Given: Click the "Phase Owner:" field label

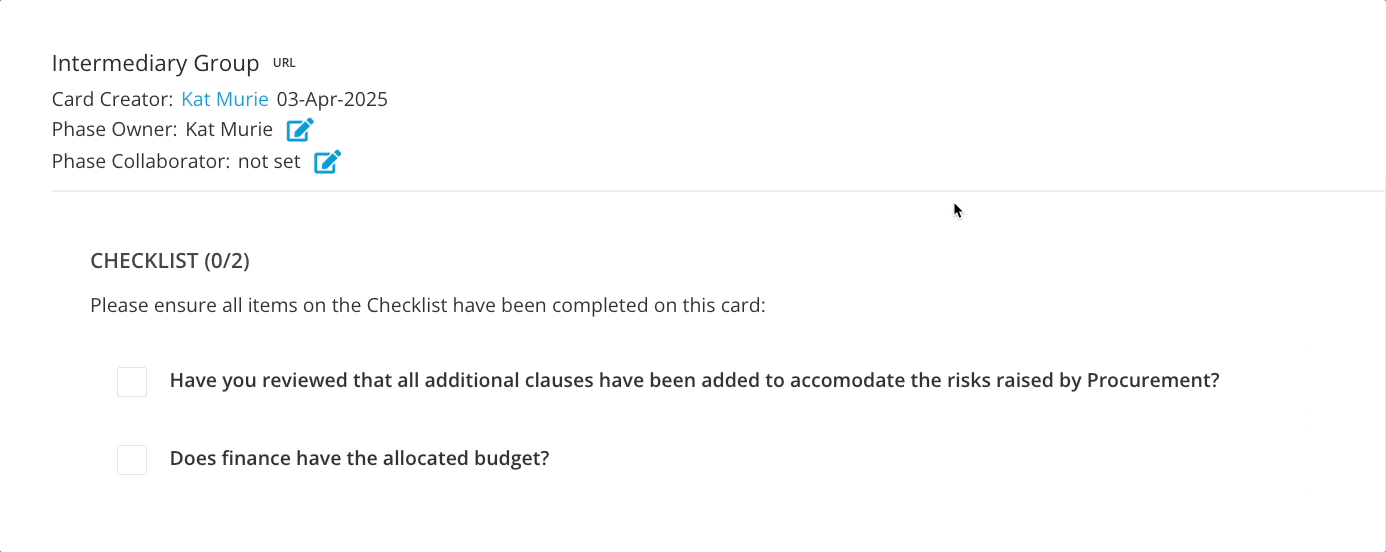Looking at the screenshot, I should 115,130.
